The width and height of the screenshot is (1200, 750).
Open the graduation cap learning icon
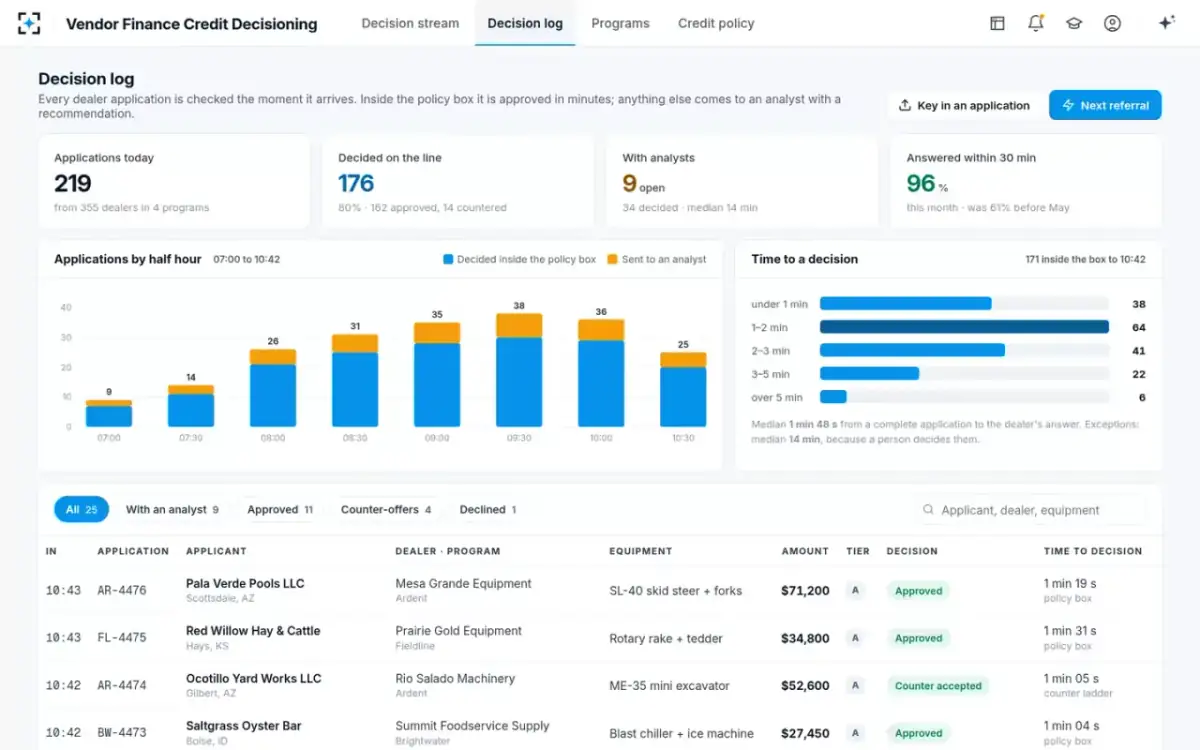(x=1074, y=23)
